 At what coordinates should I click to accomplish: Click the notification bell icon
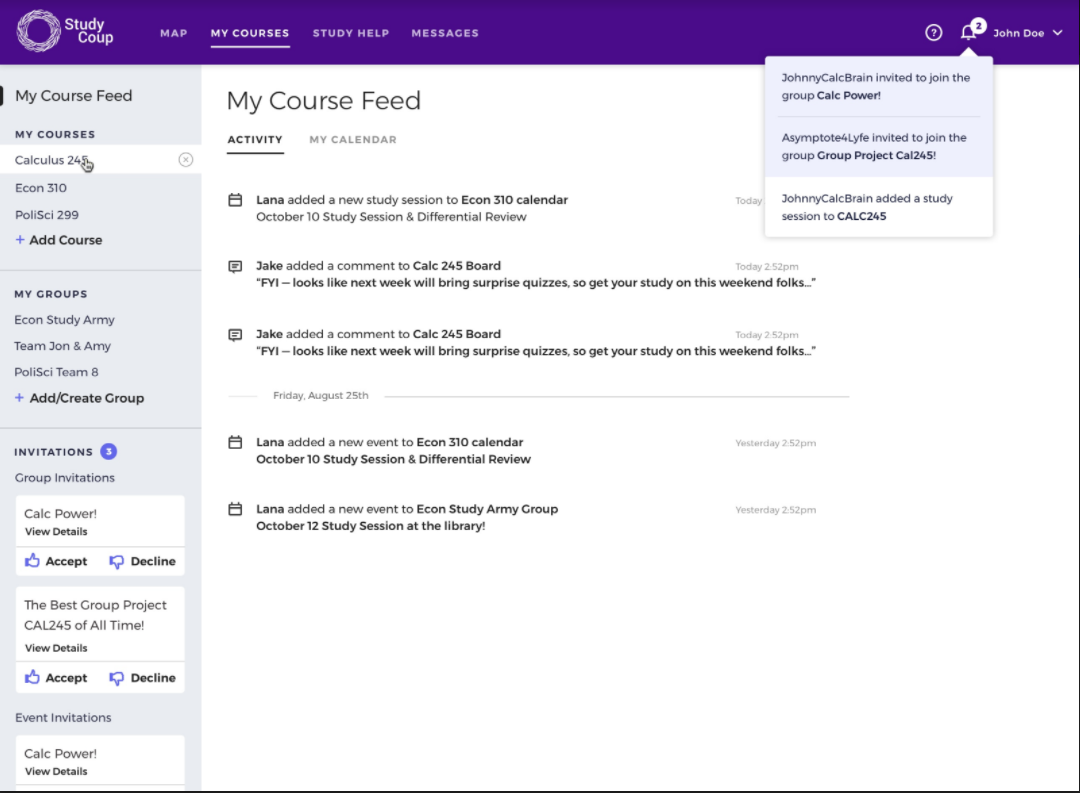point(967,33)
